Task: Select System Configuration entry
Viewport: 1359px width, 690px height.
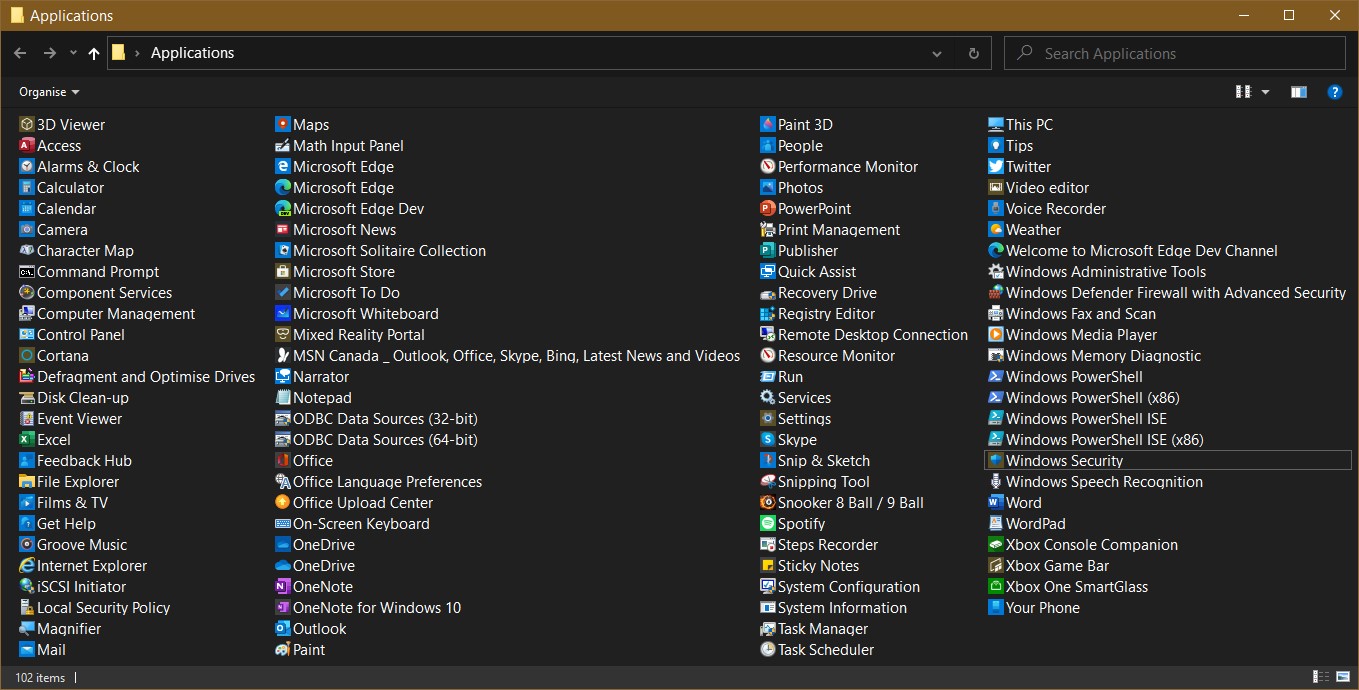Action: coord(840,587)
